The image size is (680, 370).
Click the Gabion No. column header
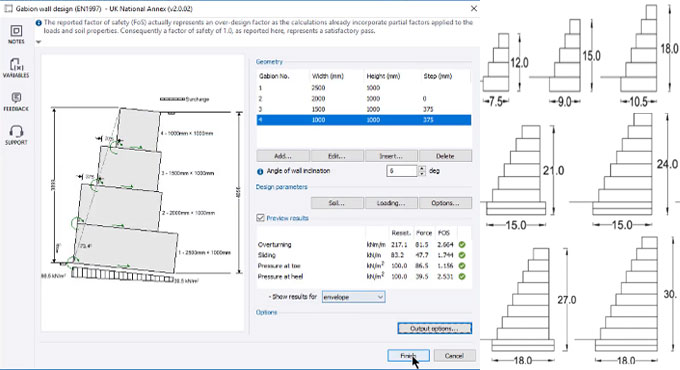tap(274, 76)
